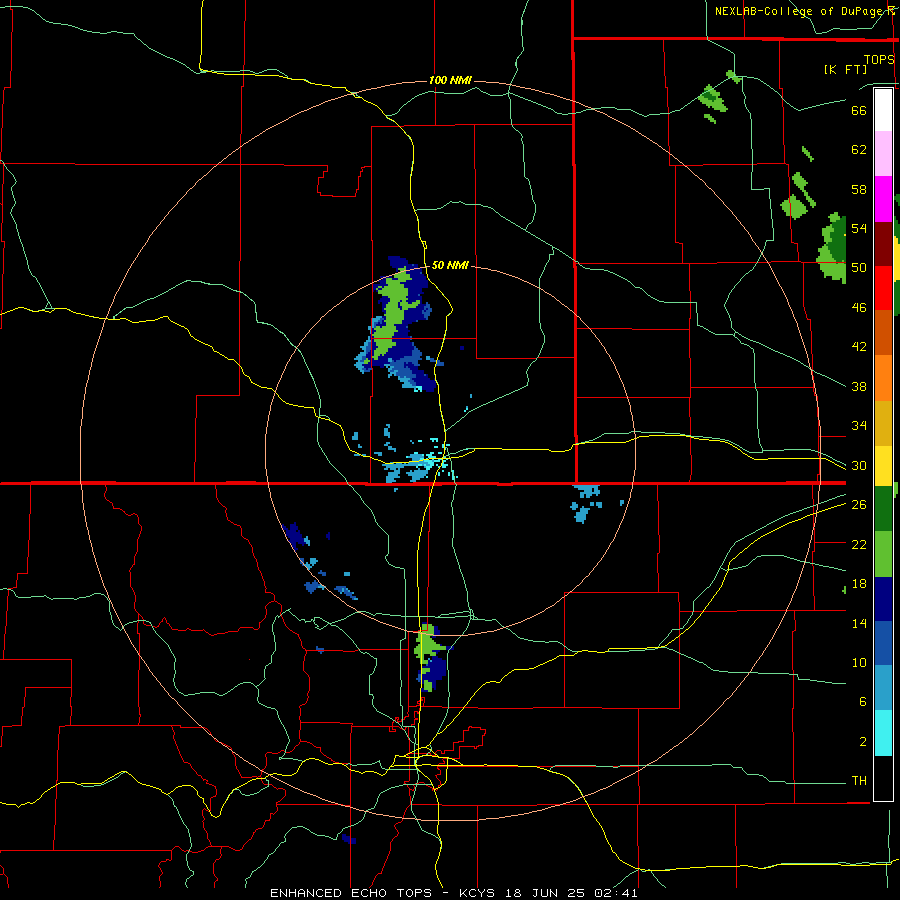The width and height of the screenshot is (900, 900).
Task: Click the 2 label on the legend
Action: coord(863,742)
